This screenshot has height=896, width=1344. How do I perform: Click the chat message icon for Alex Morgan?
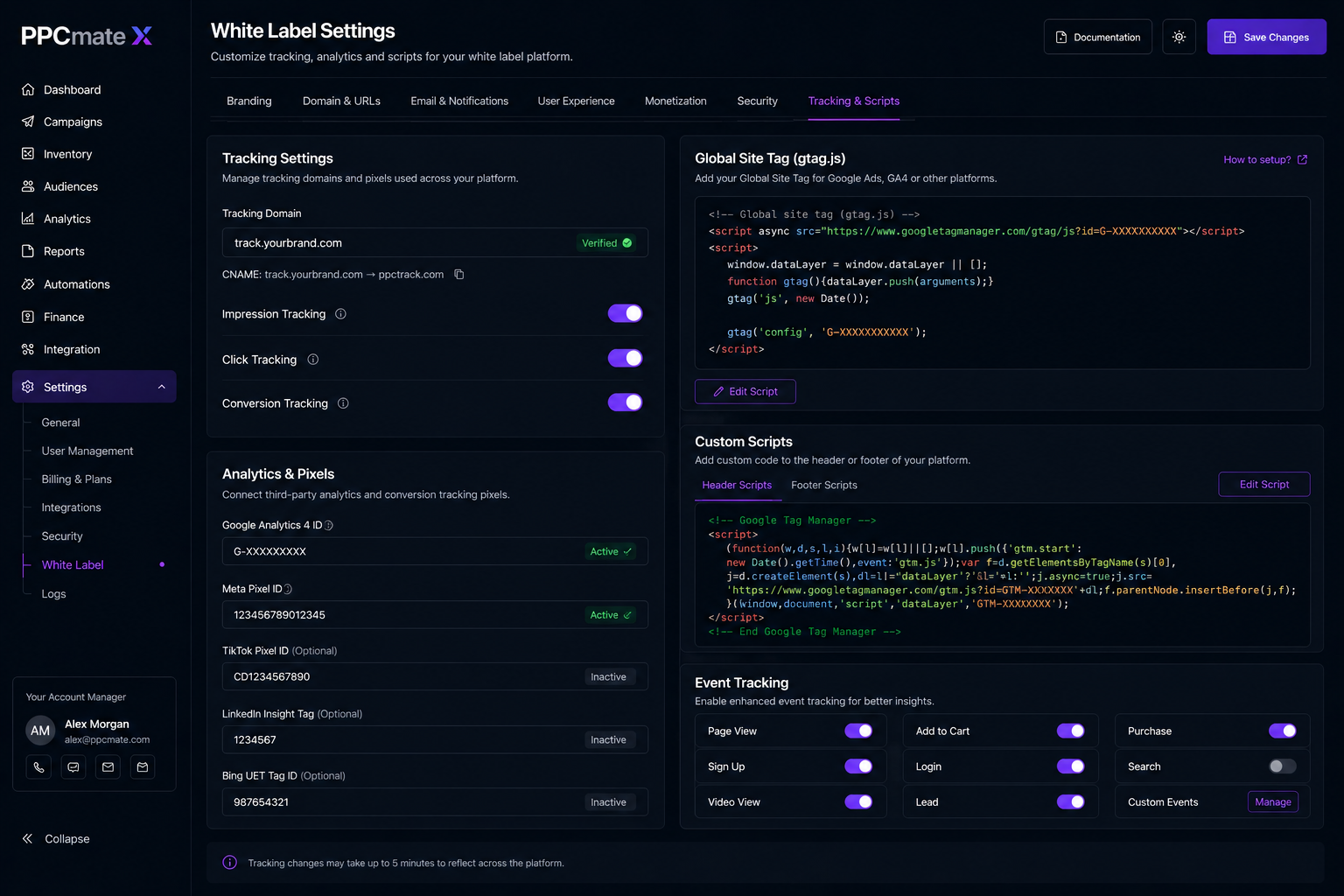[x=73, y=767]
